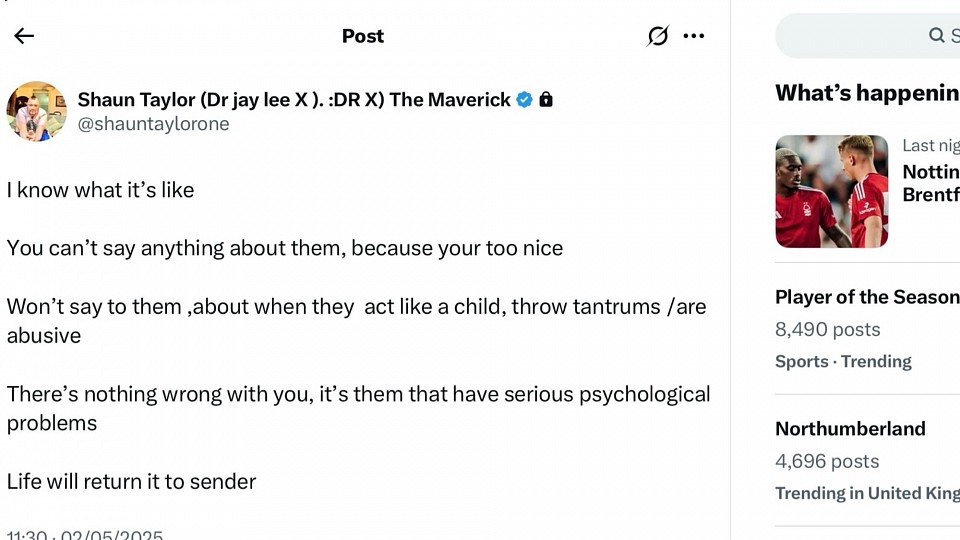The width and height of the screenshot is (960, 540).
Task: Open the Shaun Taylor display name
Action: coord(294,99)
